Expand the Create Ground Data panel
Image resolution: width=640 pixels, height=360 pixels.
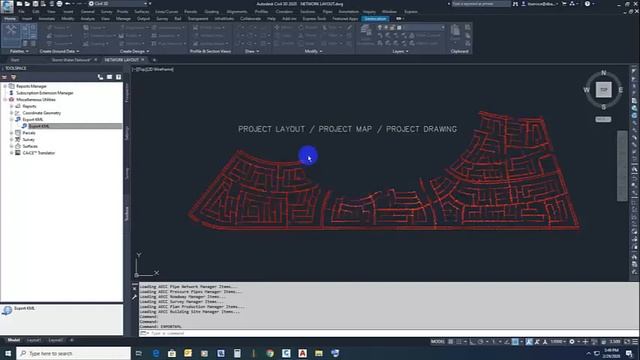tap(59, 51)
